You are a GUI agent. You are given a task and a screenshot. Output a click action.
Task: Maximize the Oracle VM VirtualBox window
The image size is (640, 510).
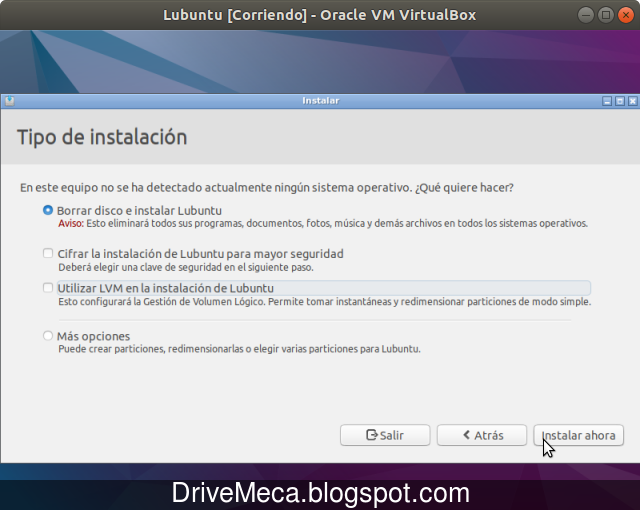pos(606,15)
